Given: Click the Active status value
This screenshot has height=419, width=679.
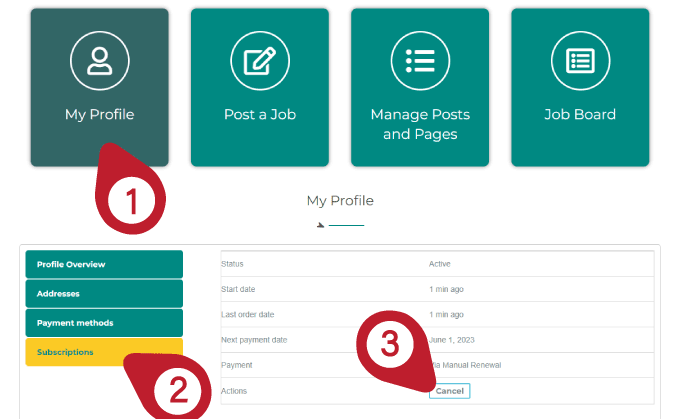Looking at the screenshot, I should [440, 264].
